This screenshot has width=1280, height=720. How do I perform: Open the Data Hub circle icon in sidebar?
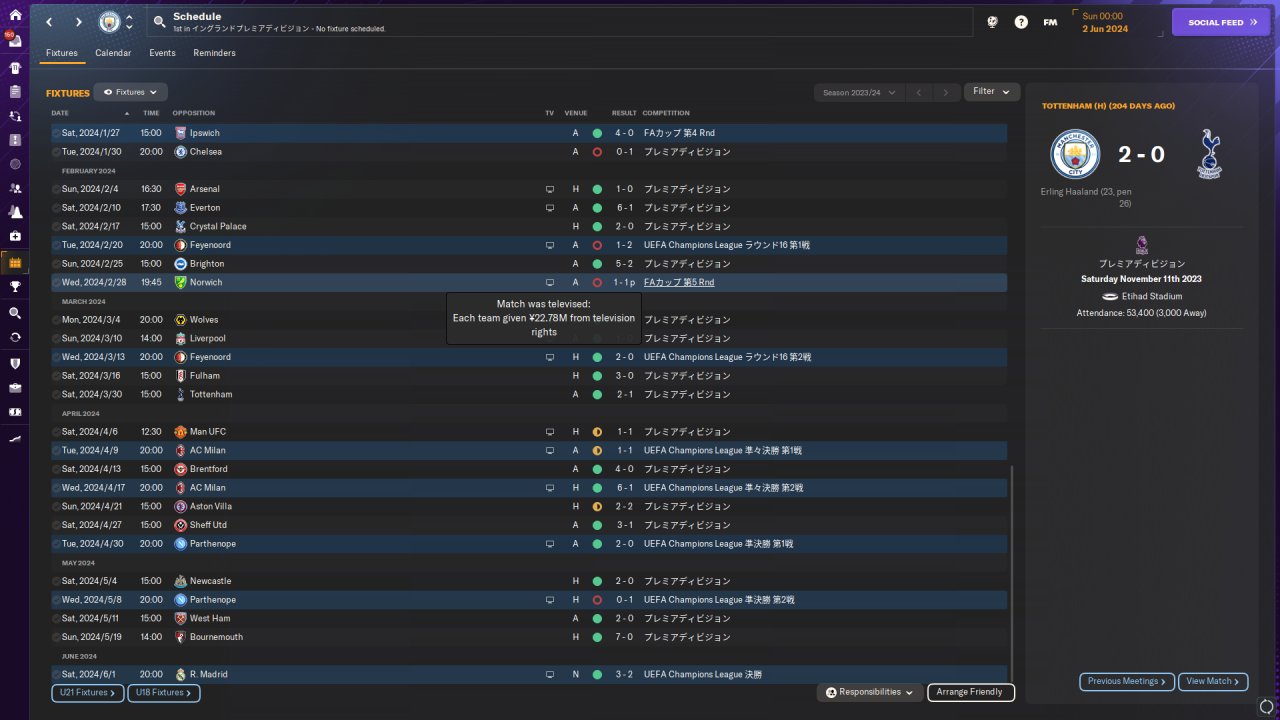[15, 164]
